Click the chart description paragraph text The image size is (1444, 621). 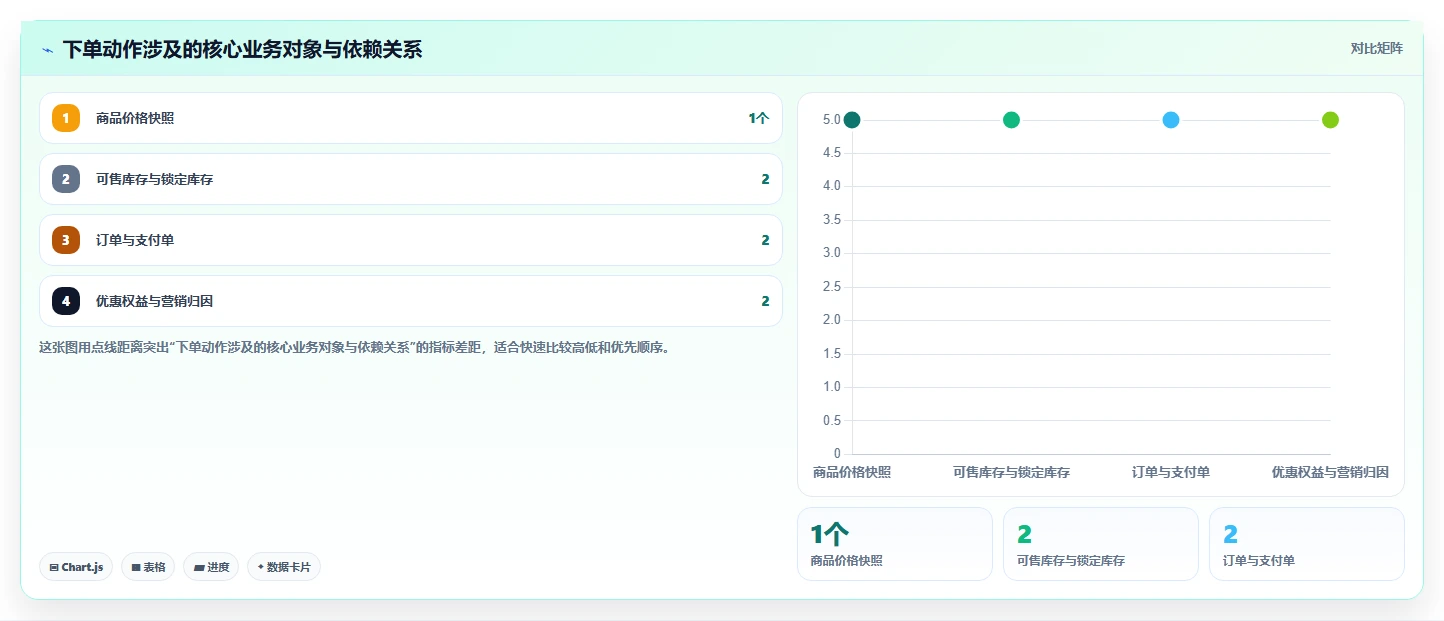tap(354, 348)
